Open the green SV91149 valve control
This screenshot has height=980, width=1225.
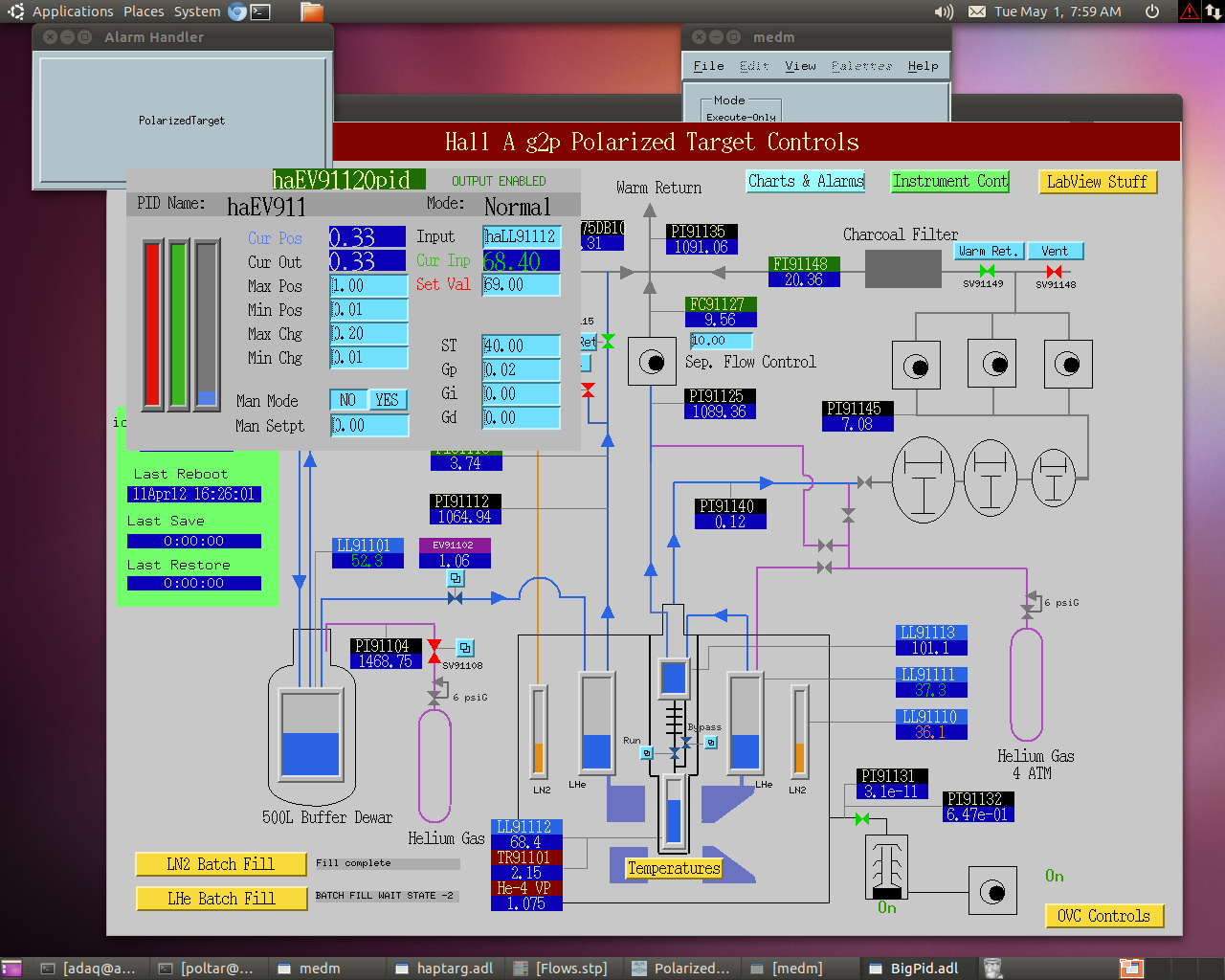pyautogui.click(x=987, y=271)
